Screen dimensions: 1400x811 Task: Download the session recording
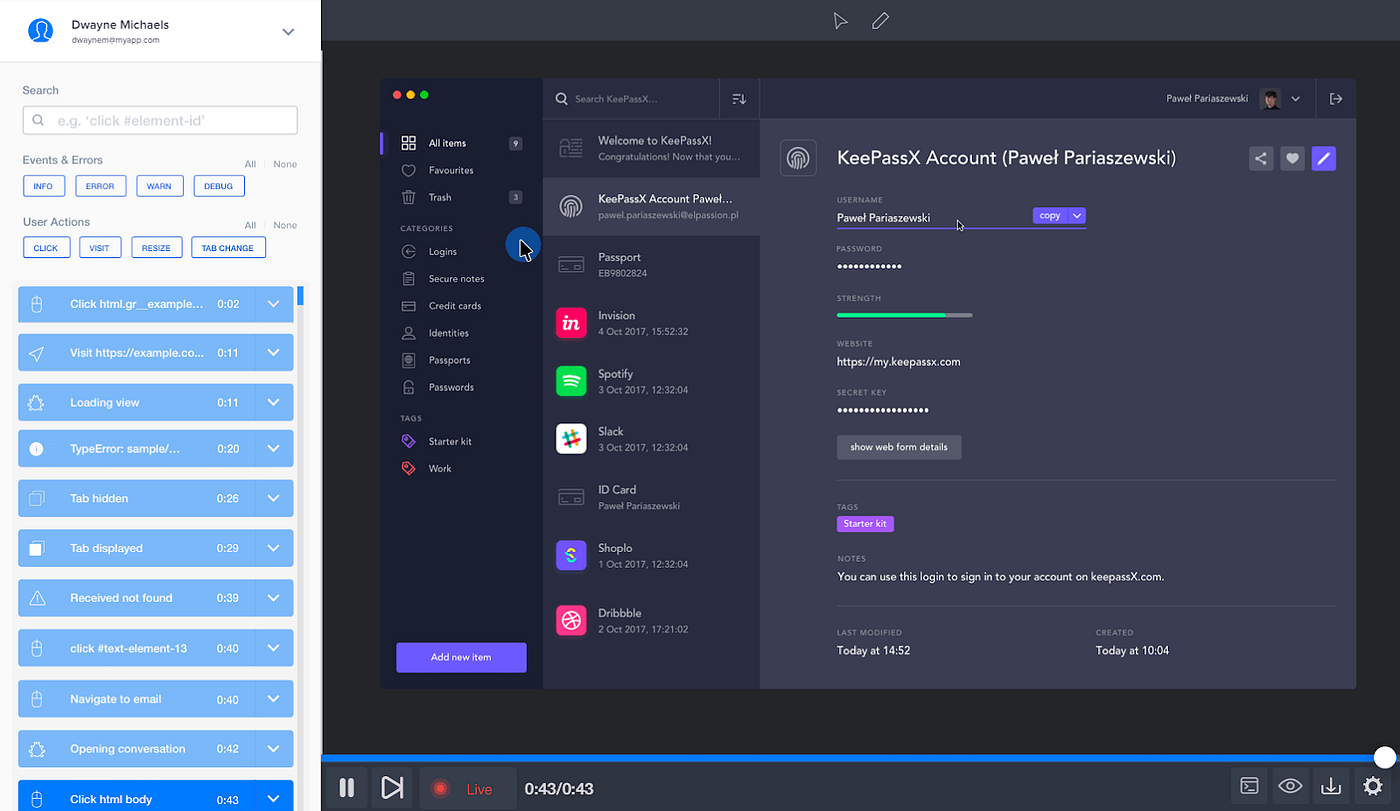pyautogui.click(x=1331, y=786)
